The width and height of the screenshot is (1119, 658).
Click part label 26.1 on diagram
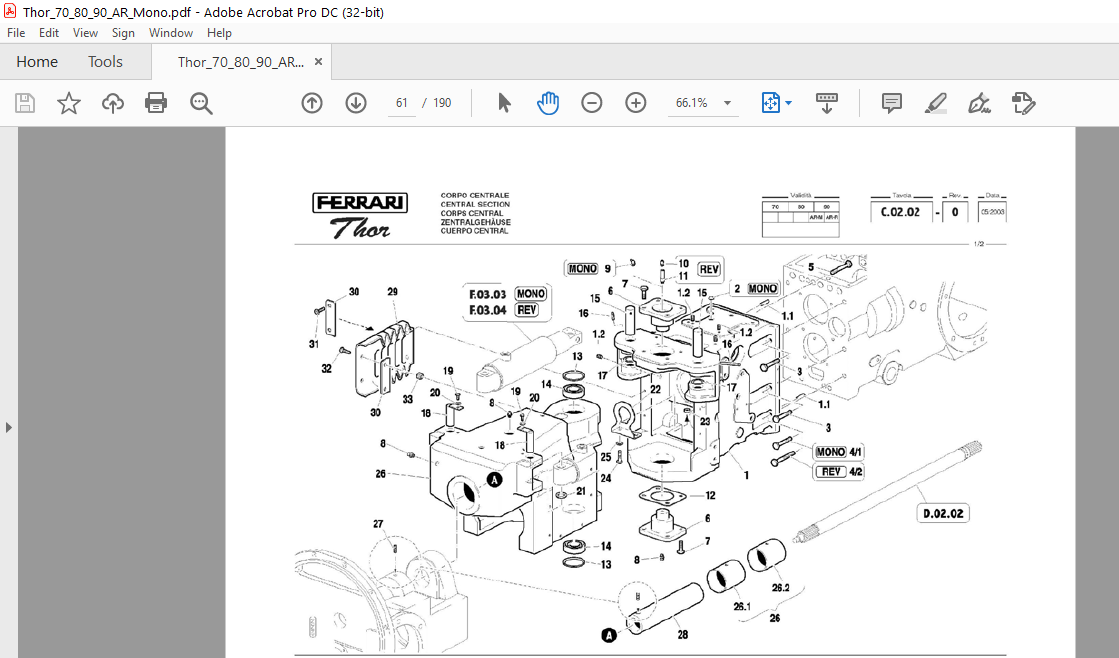point(741,607)
